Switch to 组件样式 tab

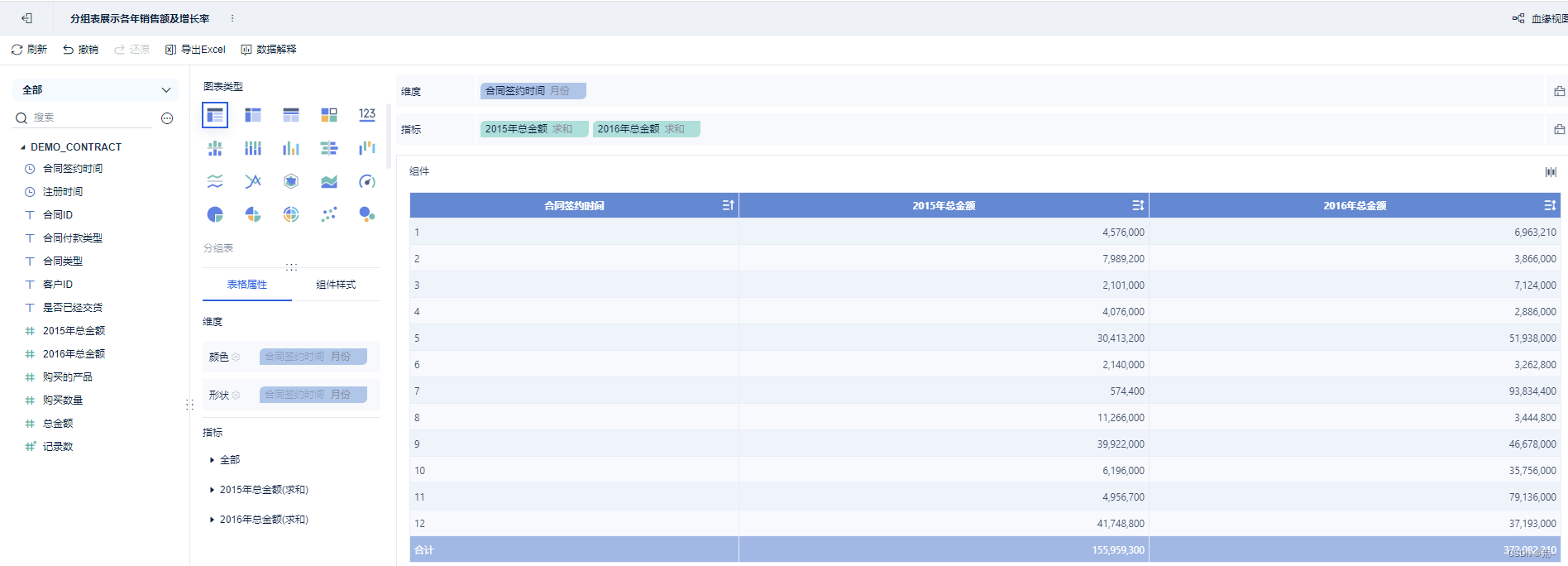(336, 285)
